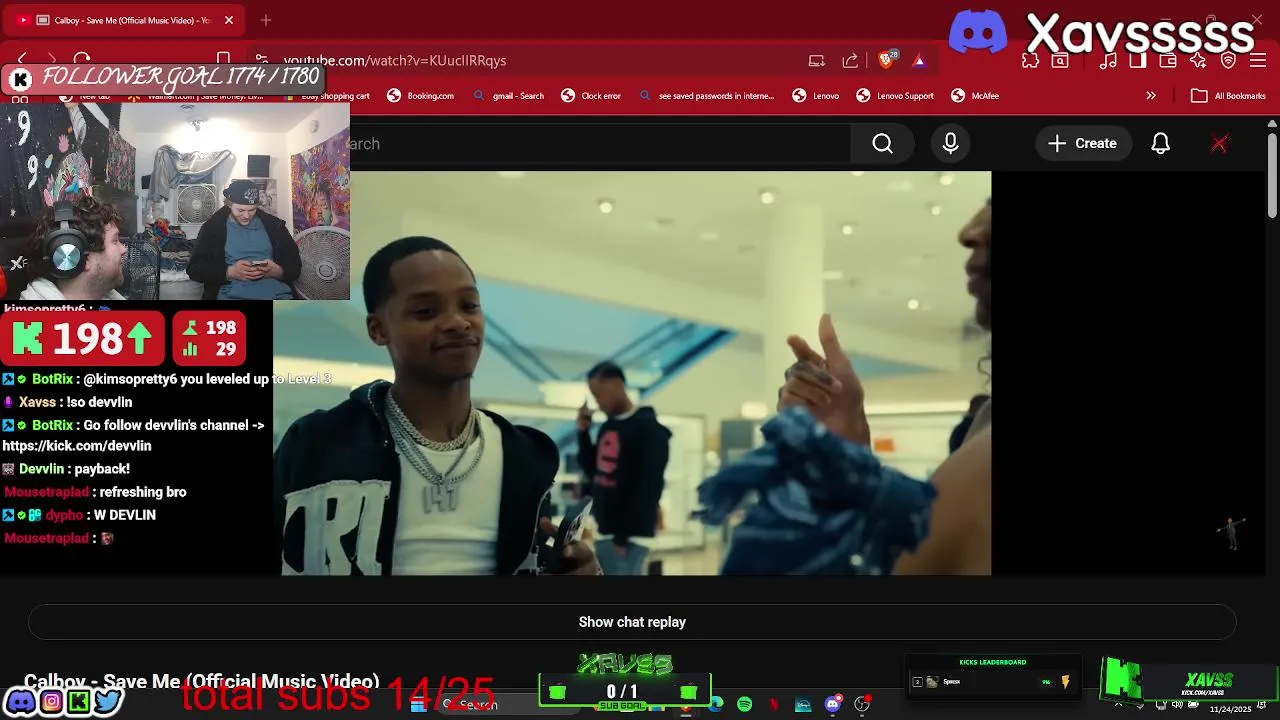Open the saved passwords bookmark
1280x720 pixels.
click(706, 96)
